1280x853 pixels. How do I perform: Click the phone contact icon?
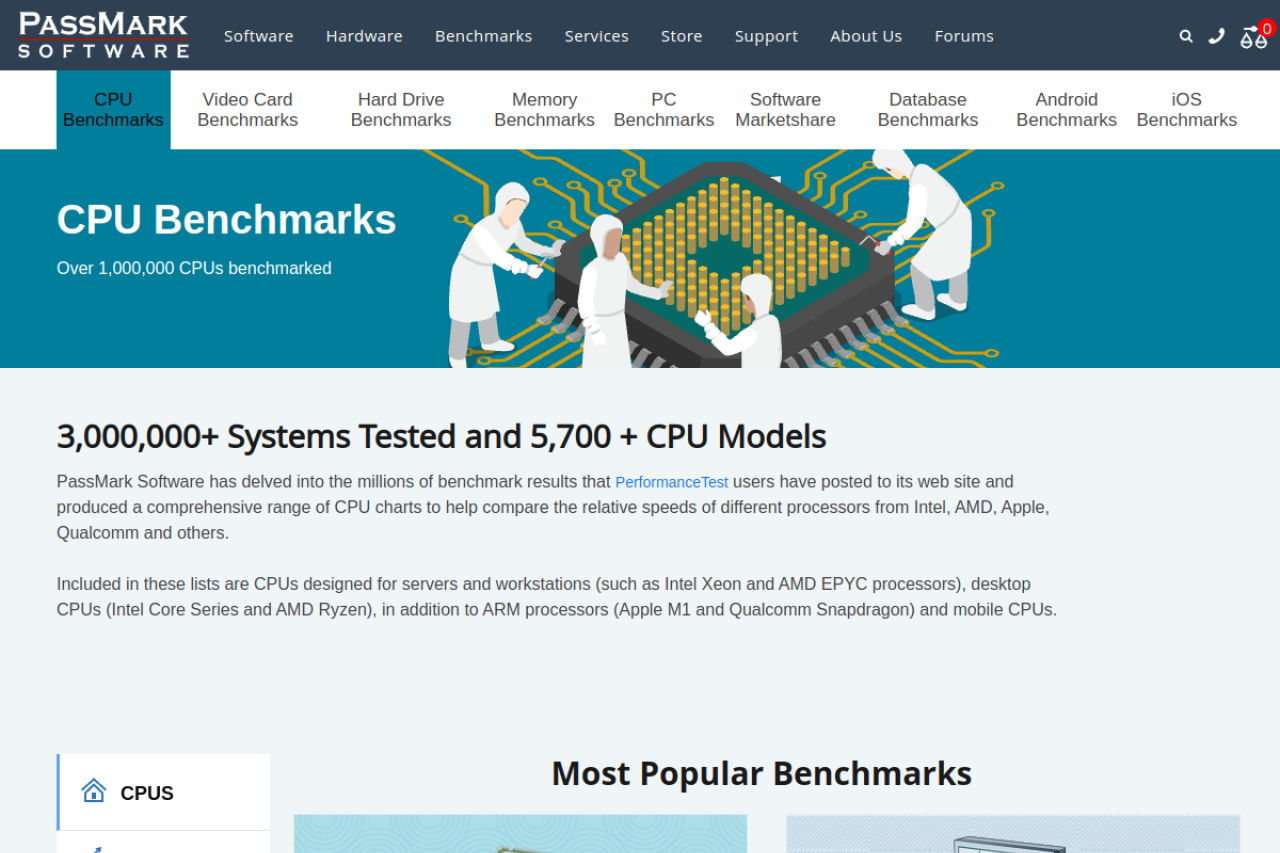(1216, 36)
